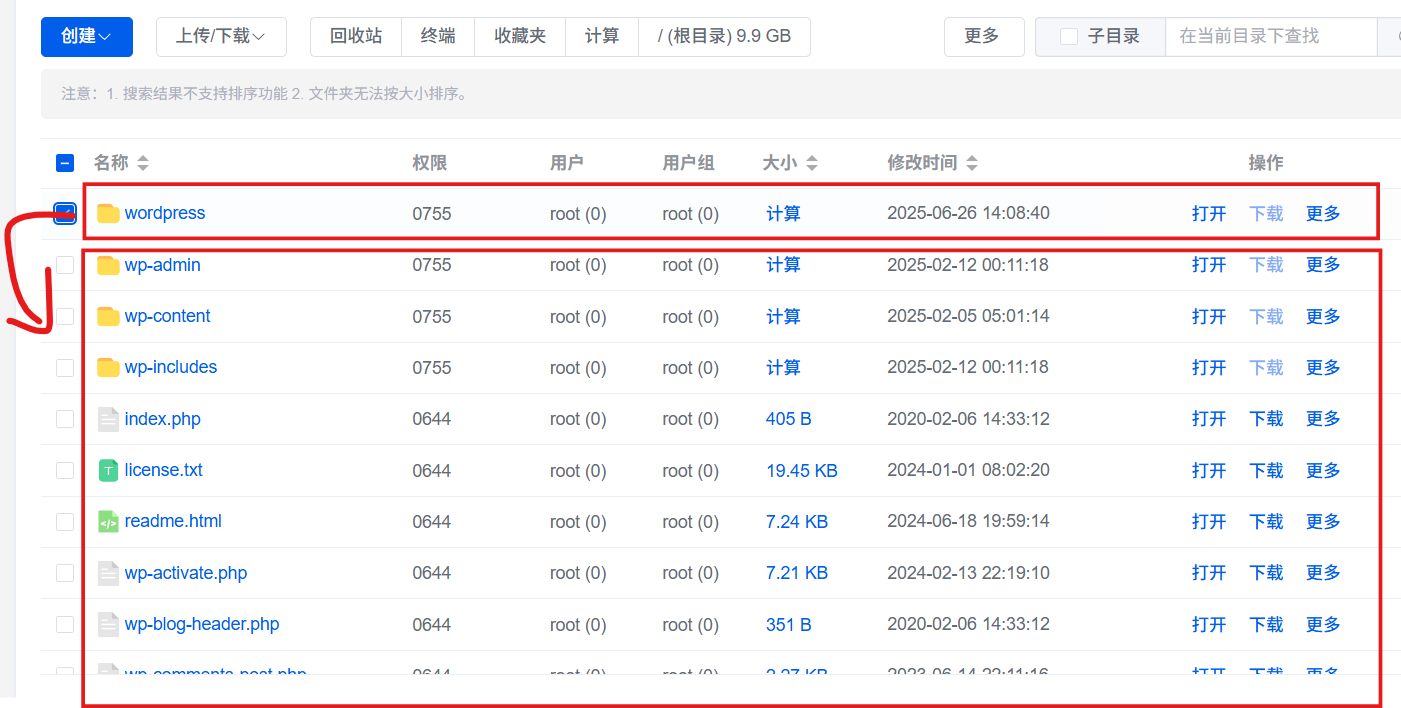
Task: Click the readme.html code file icon
Action: click(x=108, y=521)
